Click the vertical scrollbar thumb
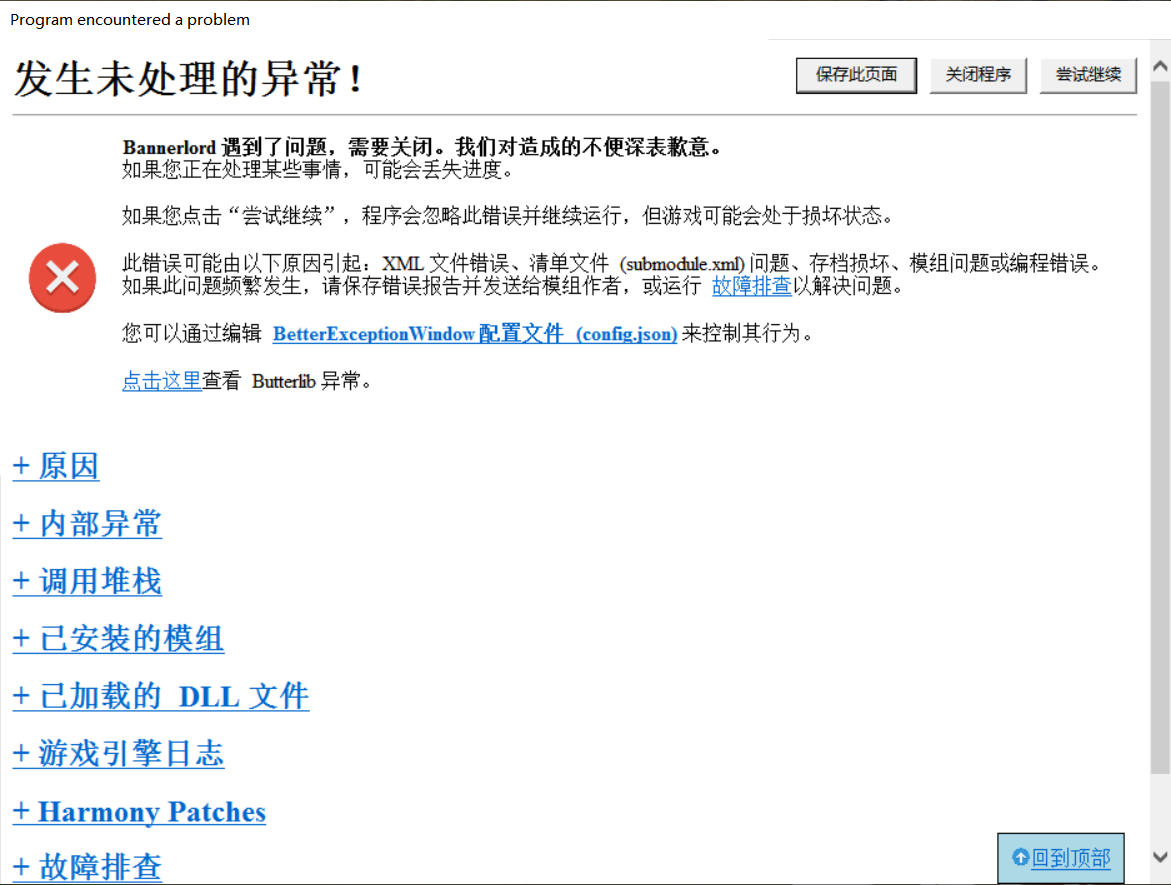This screenshot has width=1171, height=885. [1160, 427]
